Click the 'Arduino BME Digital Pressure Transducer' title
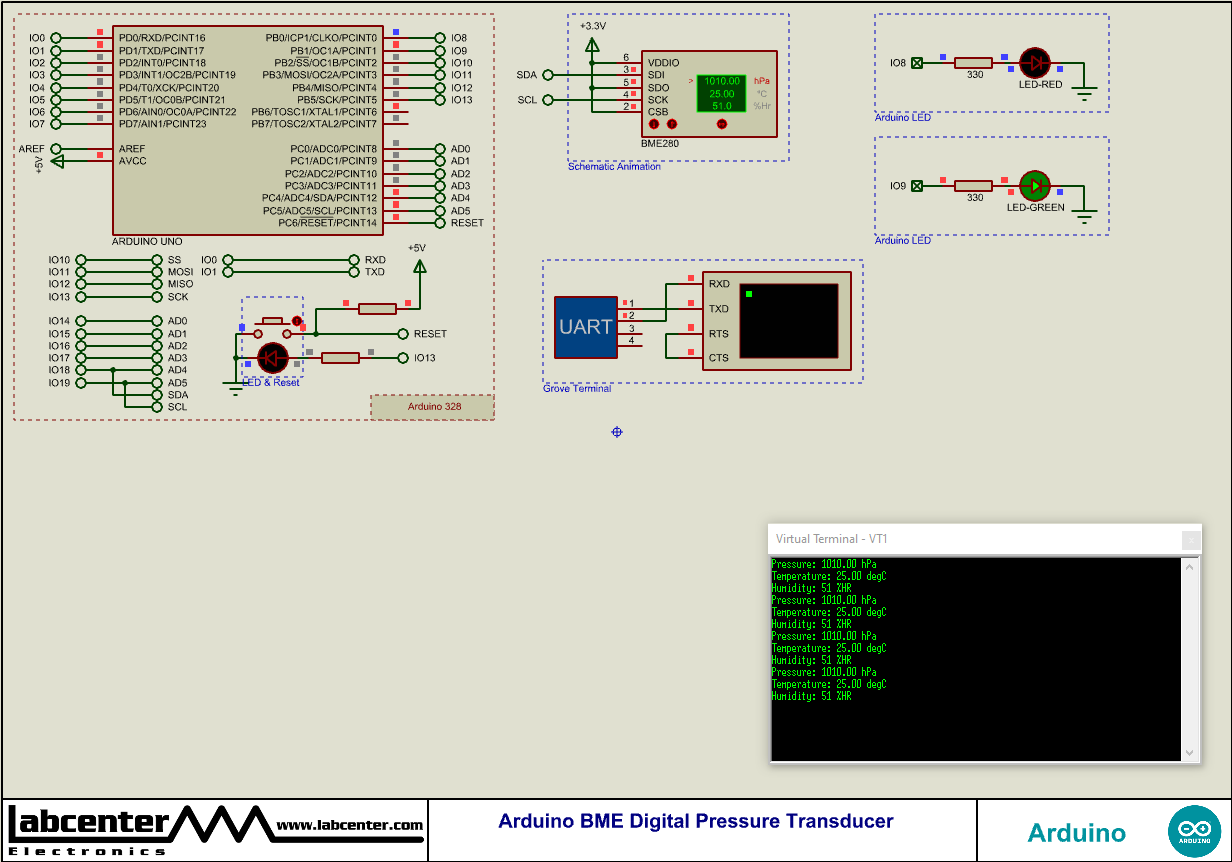Viewport: 1232px width, 862px height. (696, 821)
